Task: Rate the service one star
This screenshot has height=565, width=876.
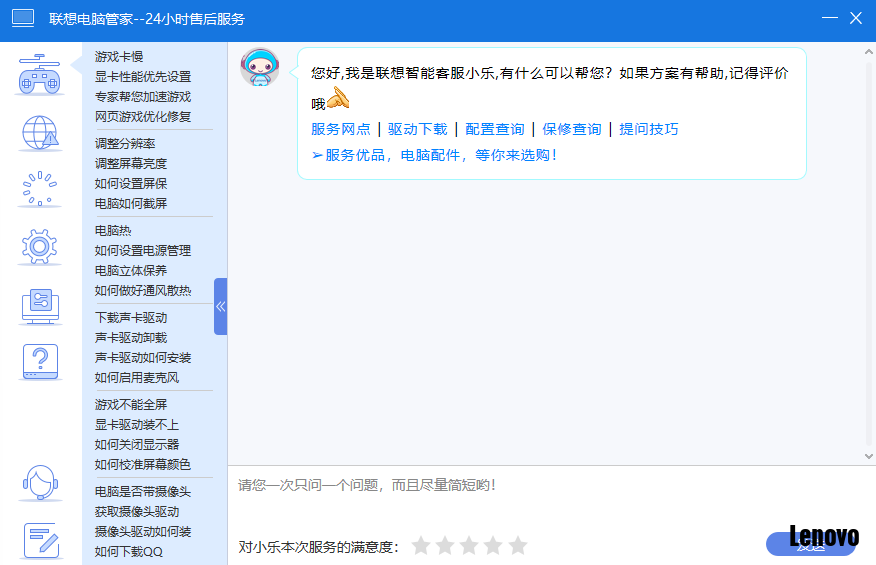Action: coord(421,545)
